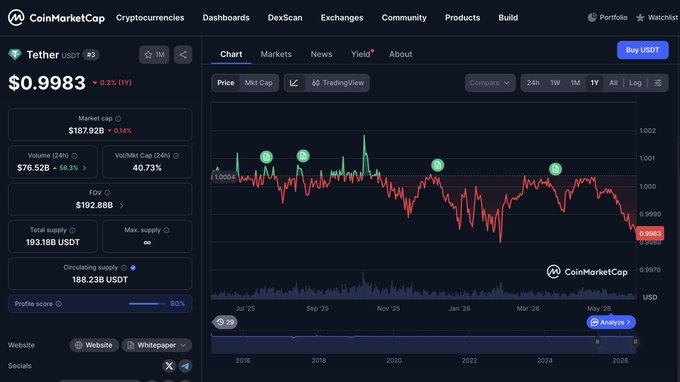Set chart range to 1Y
The image size is (680, 382).
click(x=595, y=83)
